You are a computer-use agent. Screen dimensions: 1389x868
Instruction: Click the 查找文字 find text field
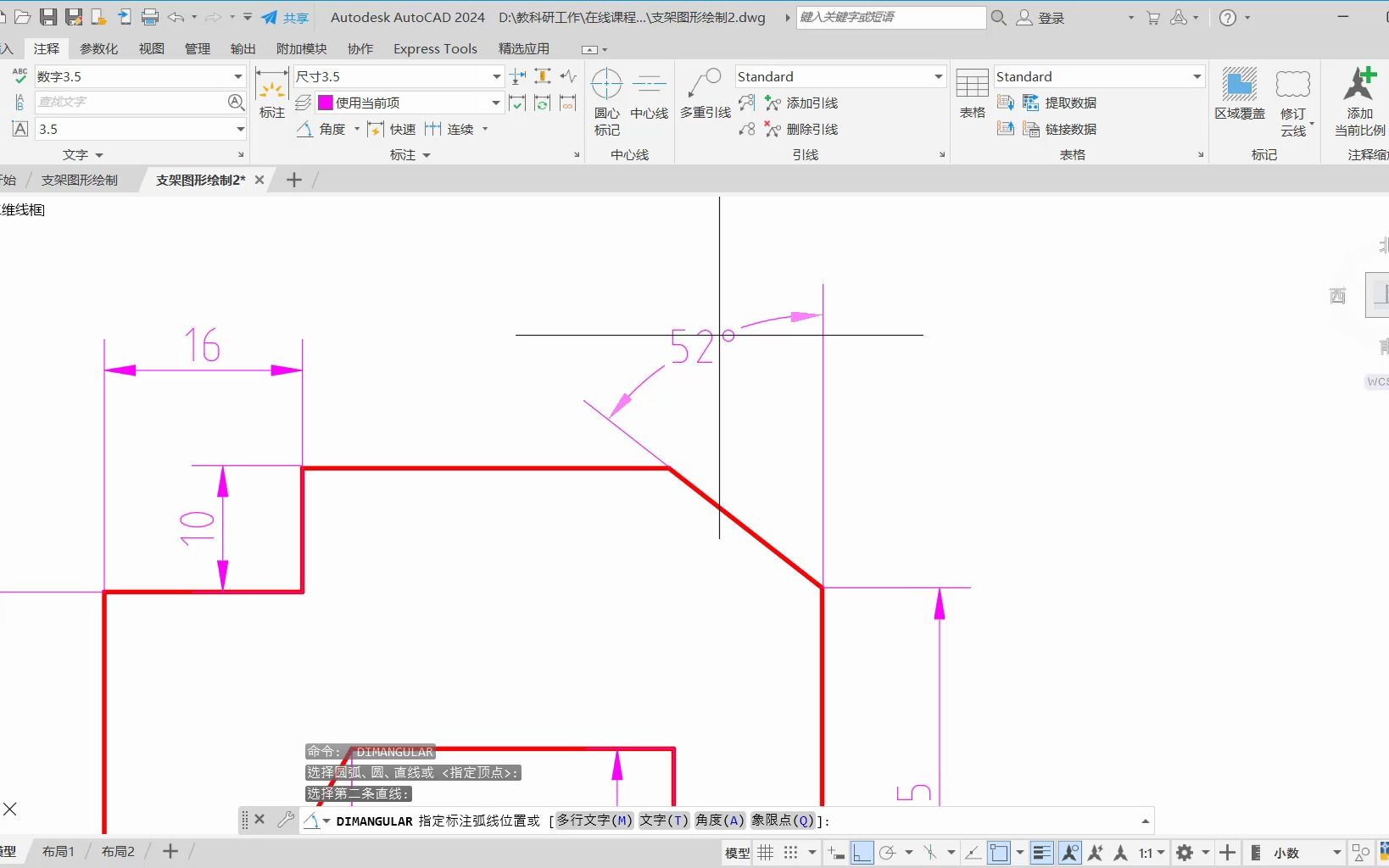[129, 103]
